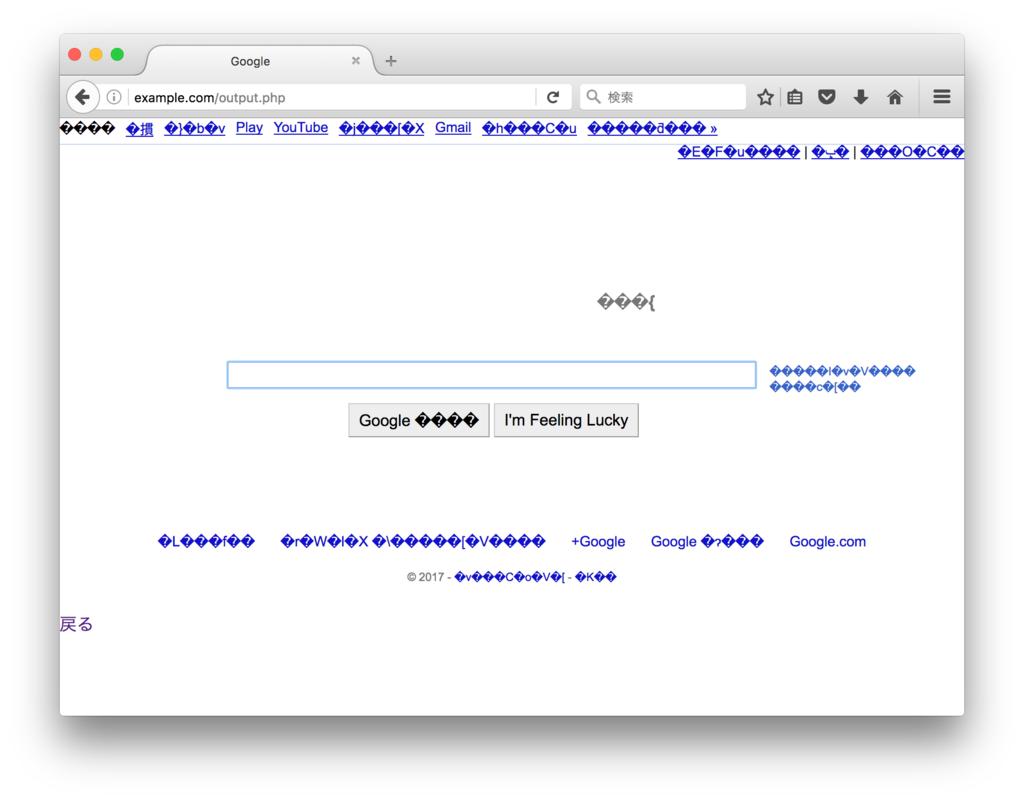Click the garbled link right of search field
The image size is (1024, 801).
842,379
